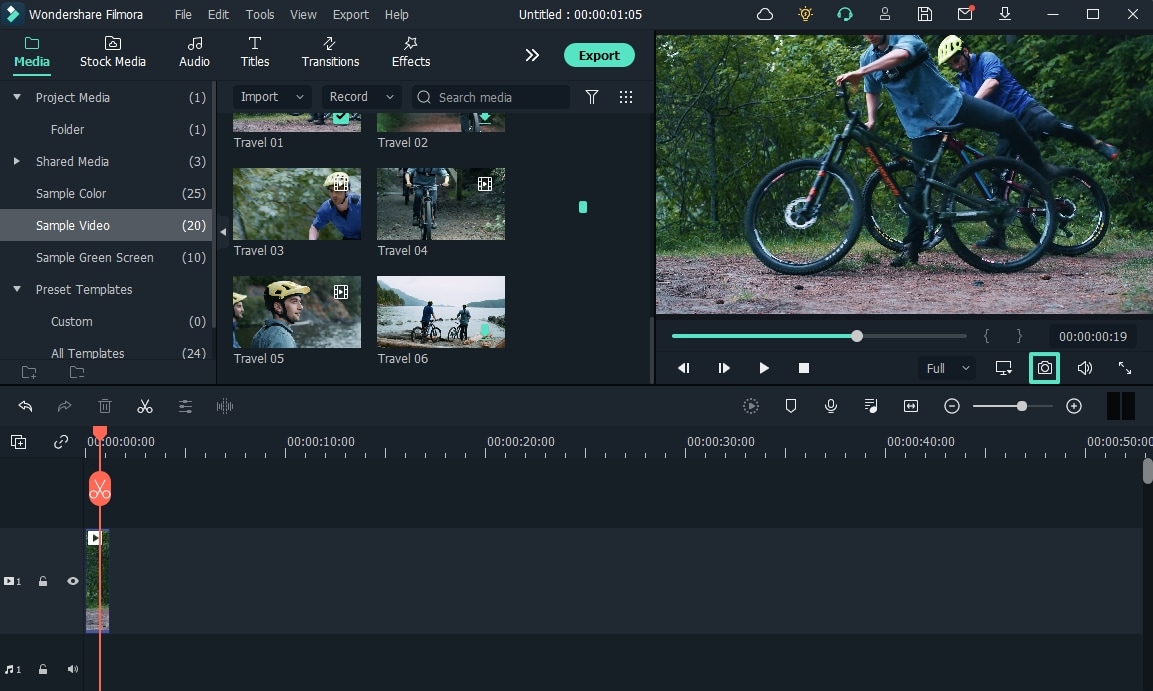Undo the last action
This screenshot has height=691, width=1153.
coord(26,406)
